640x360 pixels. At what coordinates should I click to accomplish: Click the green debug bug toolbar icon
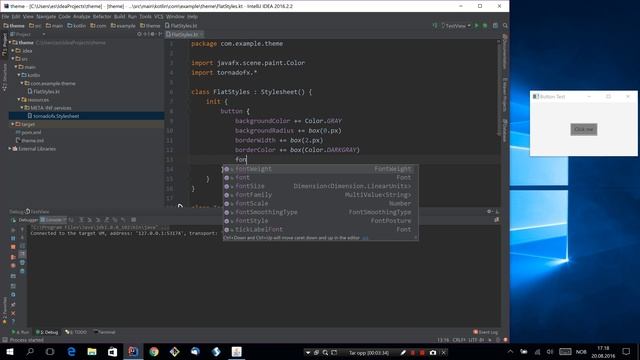[485, 26]
